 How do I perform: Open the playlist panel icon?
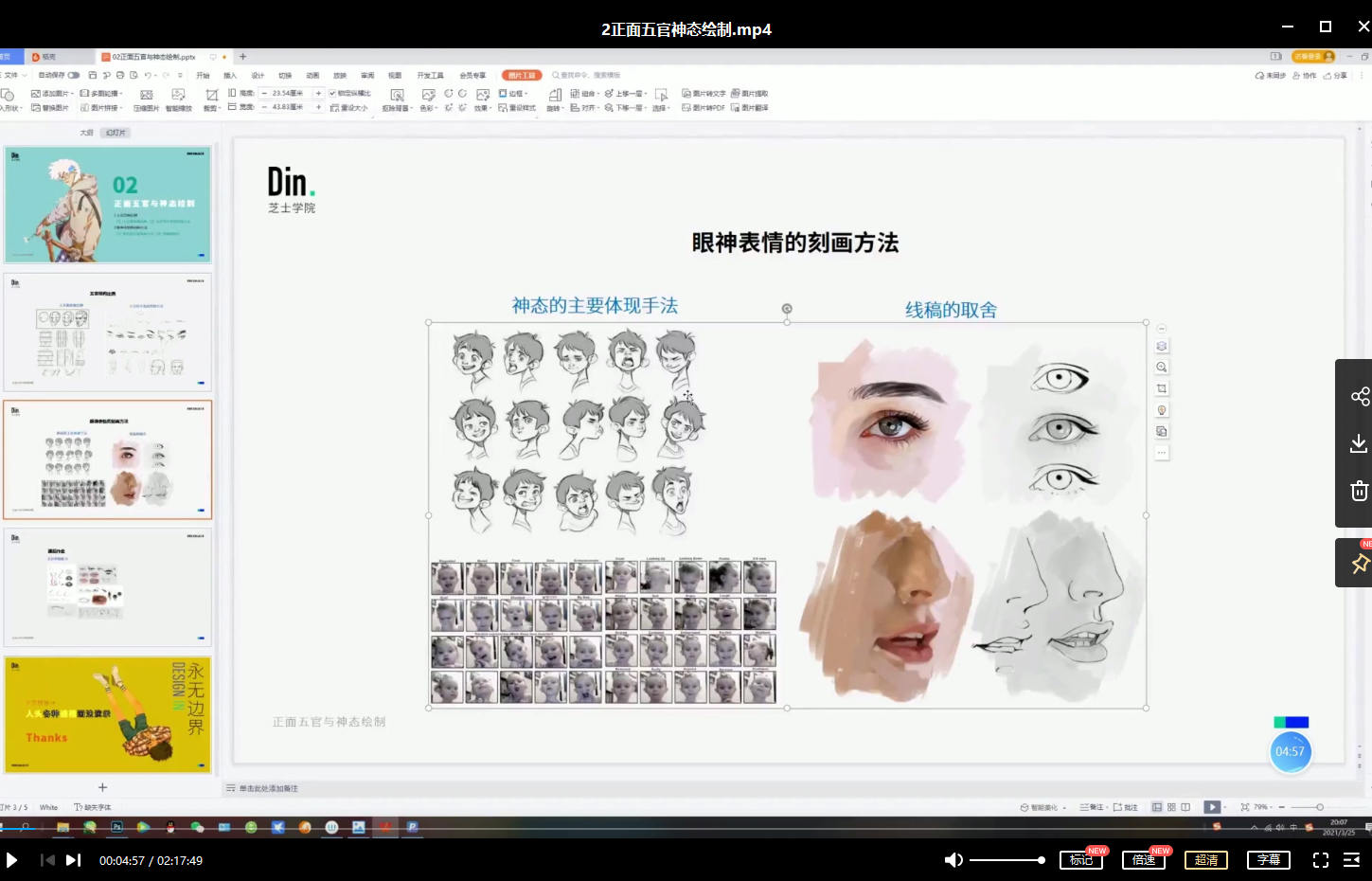pos(1352,860)
